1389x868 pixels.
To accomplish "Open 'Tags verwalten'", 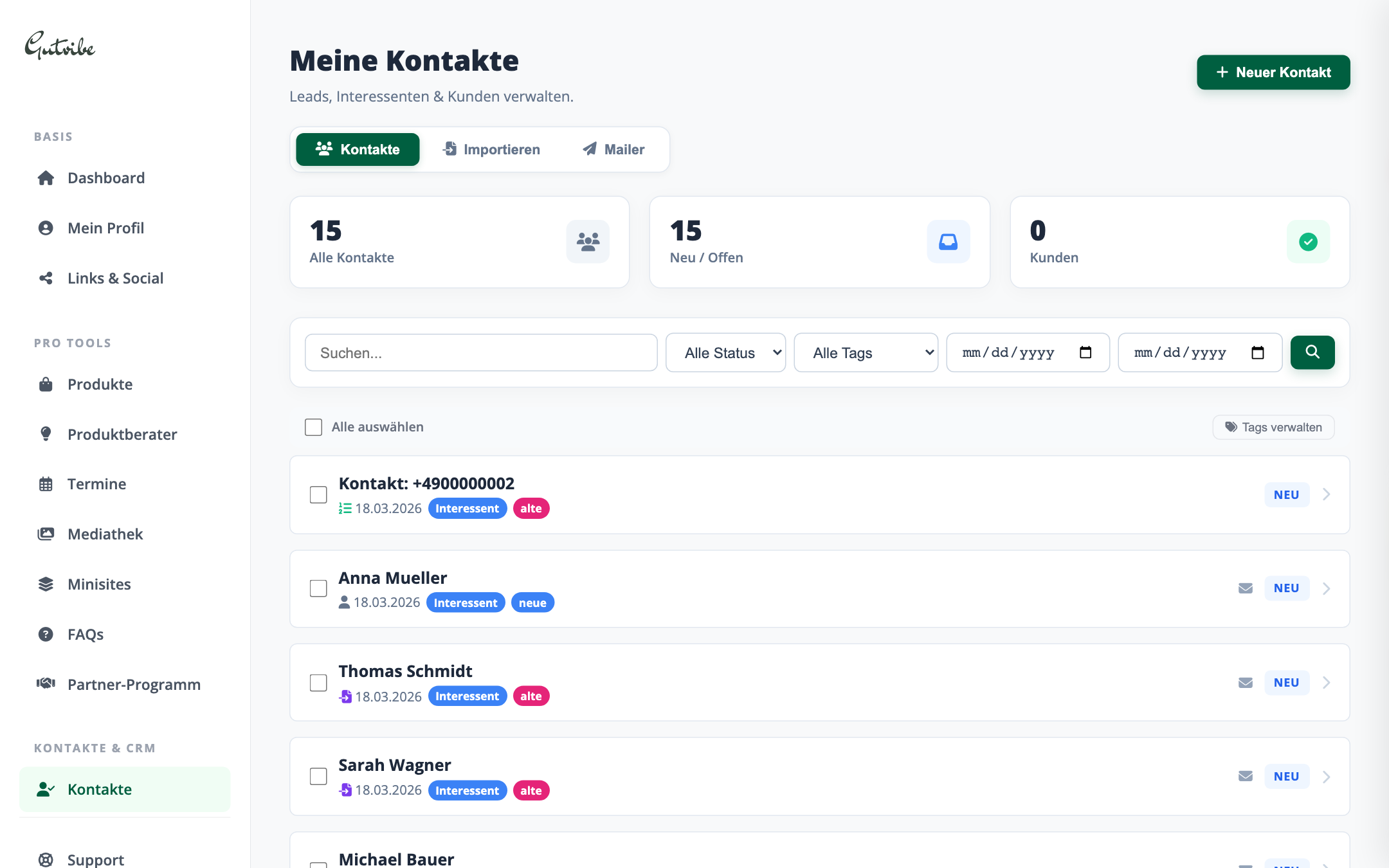I will pyautogui.click(x=1273, y=426).
